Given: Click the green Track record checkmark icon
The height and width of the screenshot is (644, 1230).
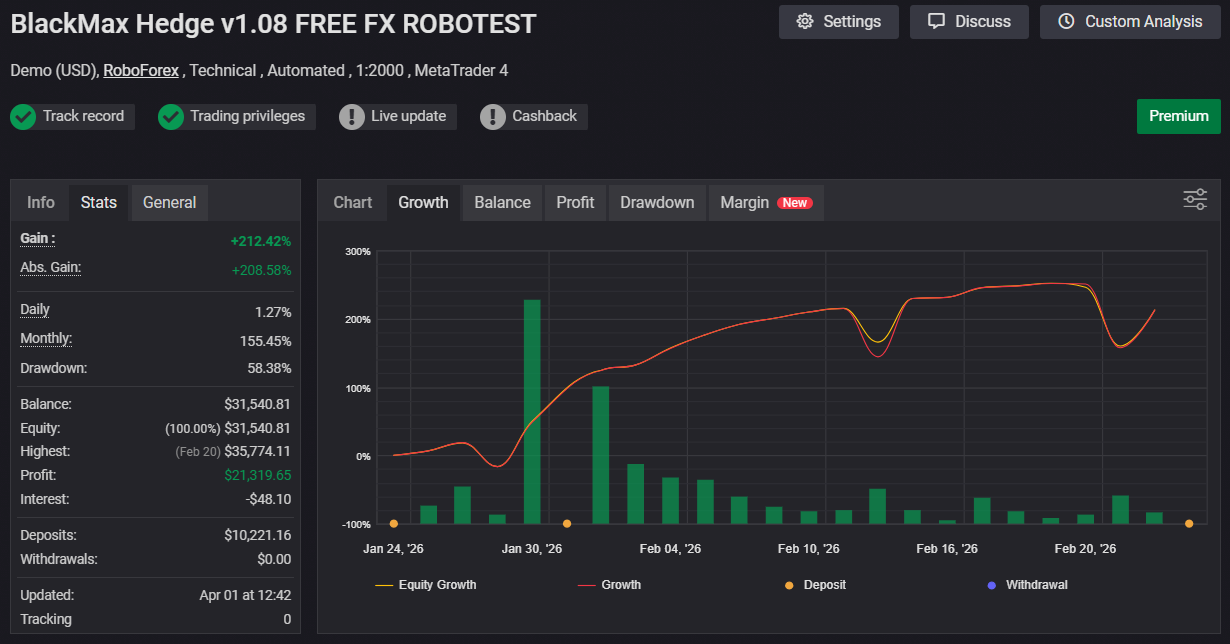Looking at the screenshot, I should click(23, 117).
